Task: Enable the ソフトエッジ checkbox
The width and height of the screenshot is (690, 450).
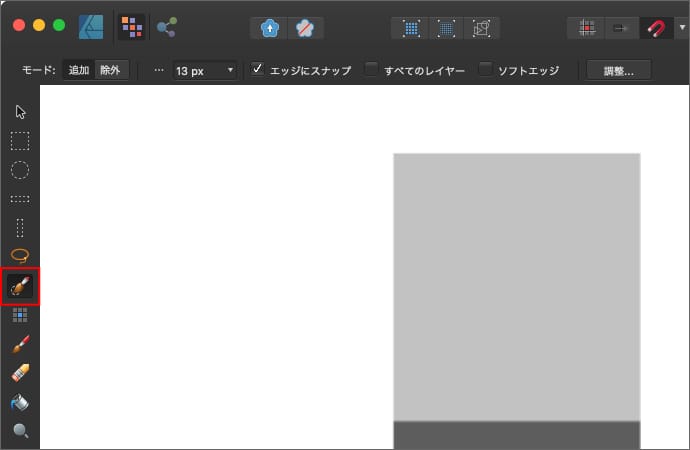Action: (485, 70)
